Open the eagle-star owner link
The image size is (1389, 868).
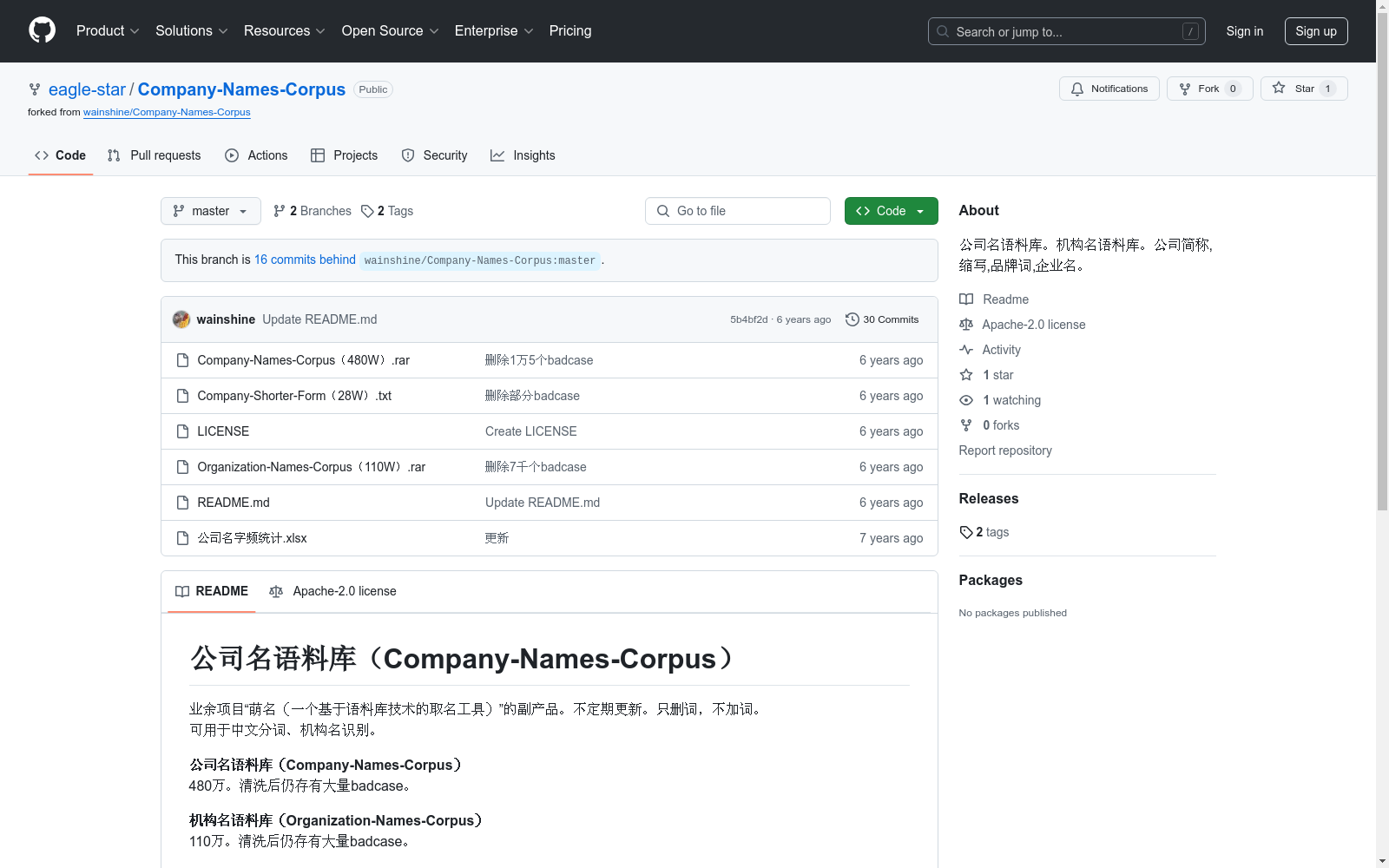(87, 89)
